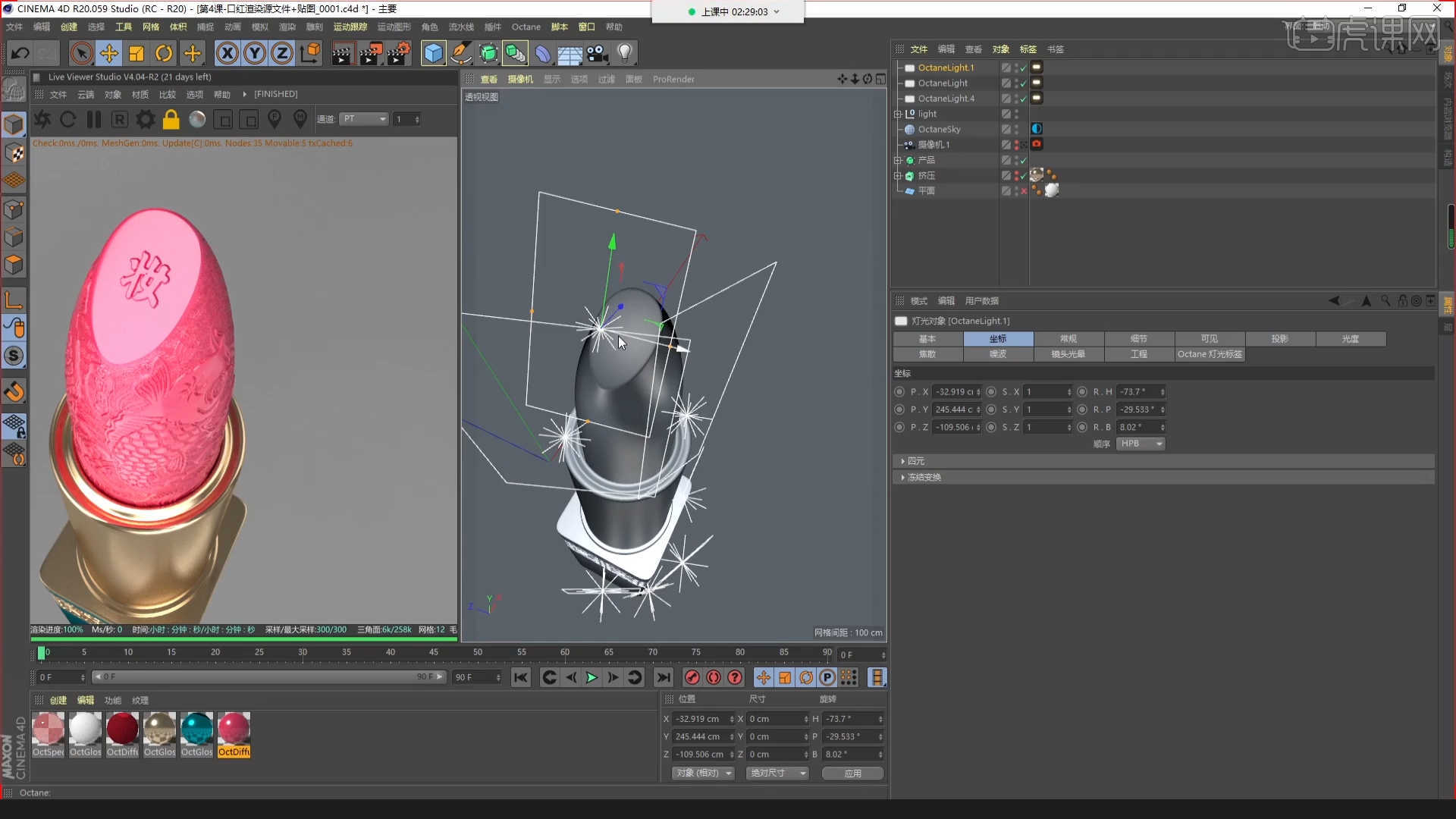1456x819 pixels.
Task: Open Live Viewer 材质 menu
Action: (140, 94)
